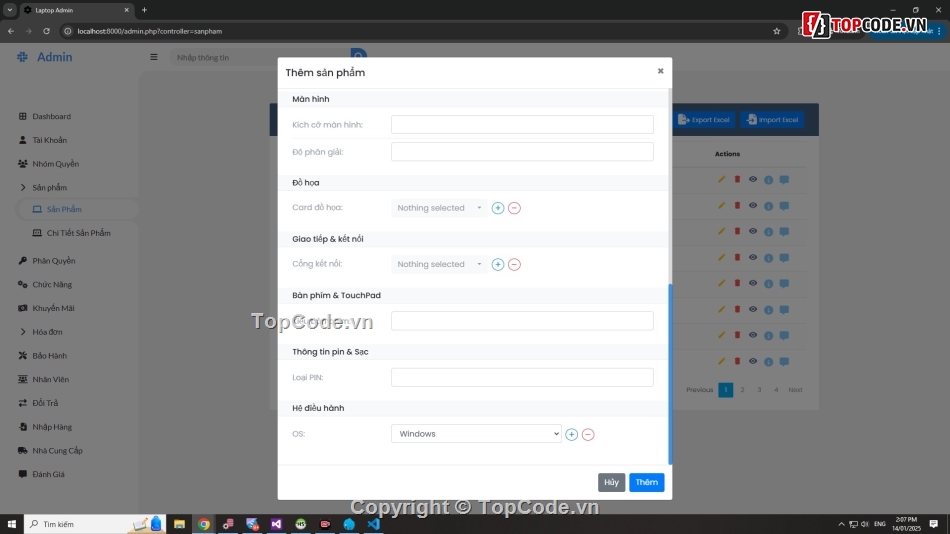Click the Previous pagination link
The height and width of the screenshot is (534, 950).
click(699, 390)
